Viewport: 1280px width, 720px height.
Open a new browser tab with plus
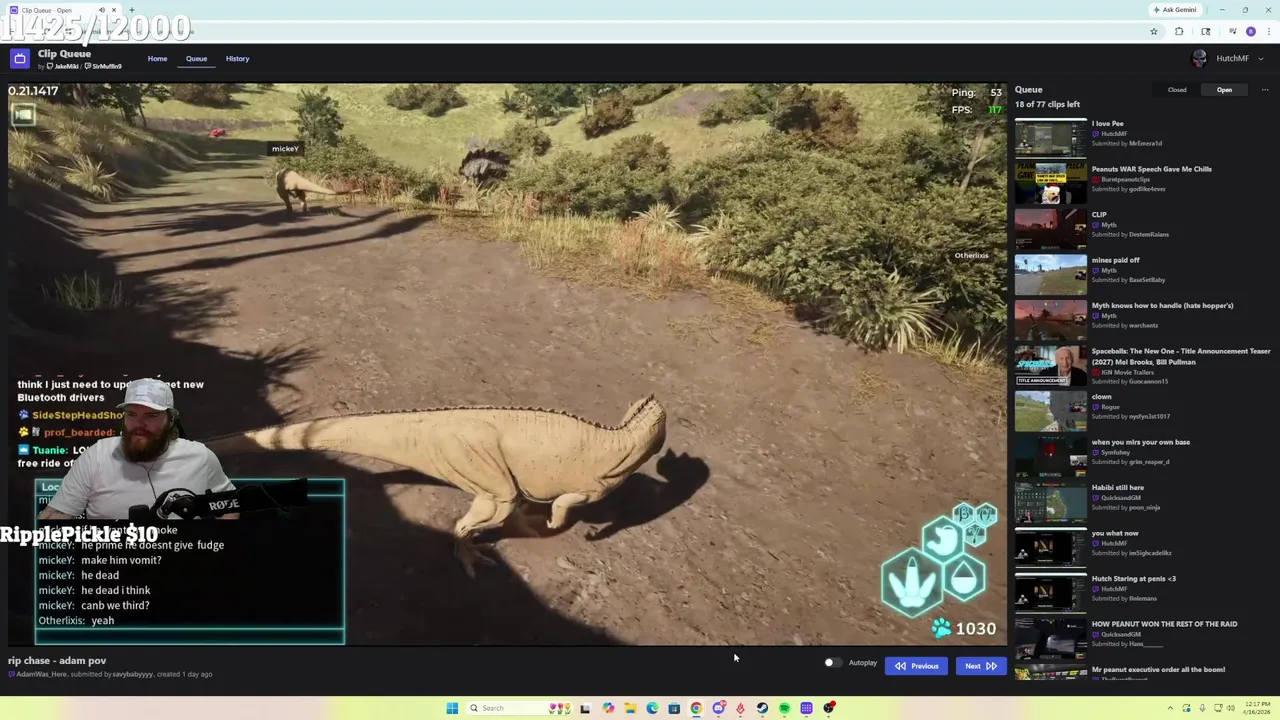pos(131,10)
